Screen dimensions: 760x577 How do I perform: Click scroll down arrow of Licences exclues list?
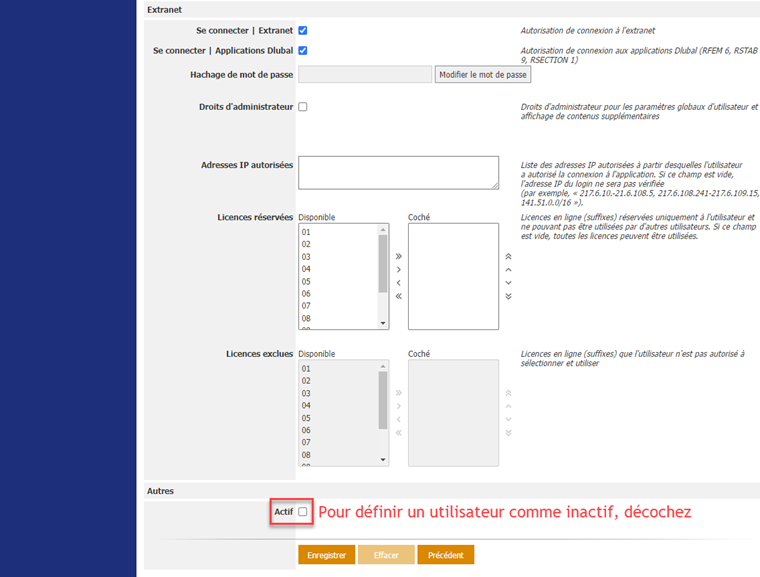pos(383,460)
